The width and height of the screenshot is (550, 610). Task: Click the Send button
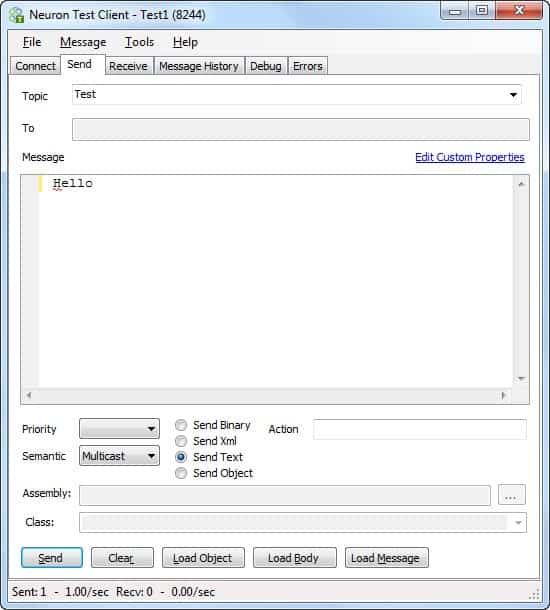pos(52,558)
